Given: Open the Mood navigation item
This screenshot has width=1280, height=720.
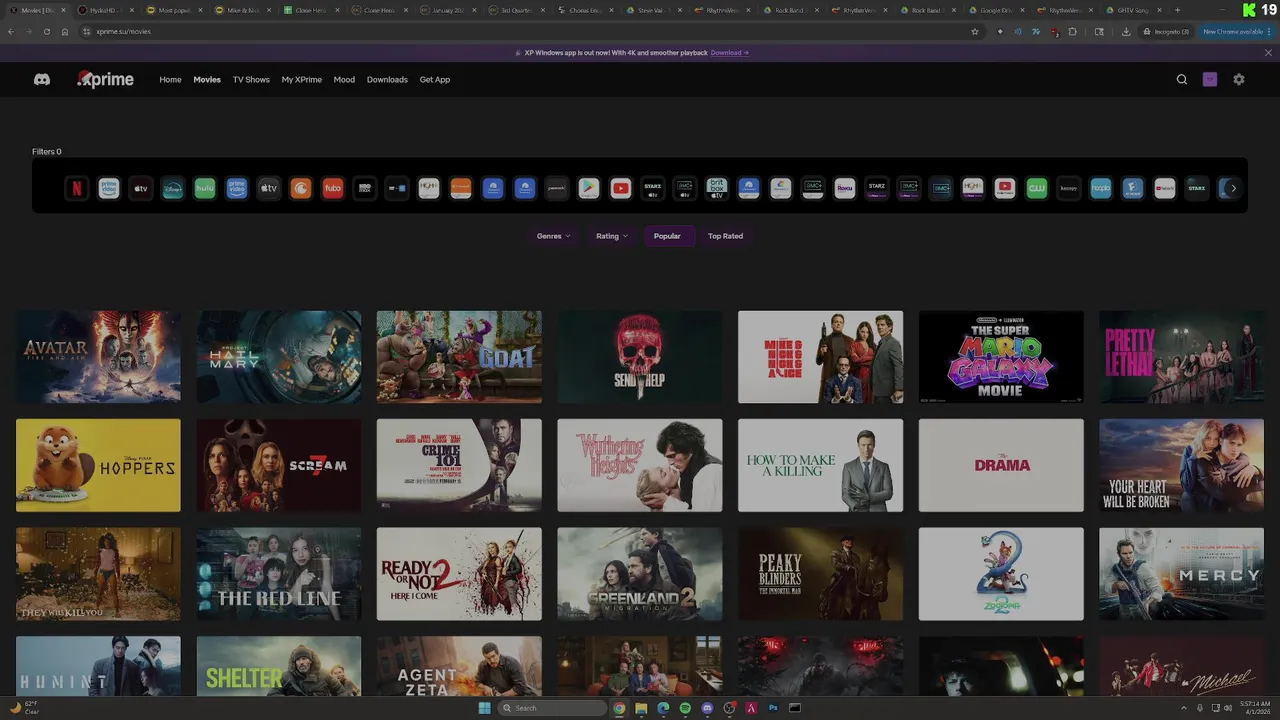Looking at the screenshot, I should [x=344, y=79].
